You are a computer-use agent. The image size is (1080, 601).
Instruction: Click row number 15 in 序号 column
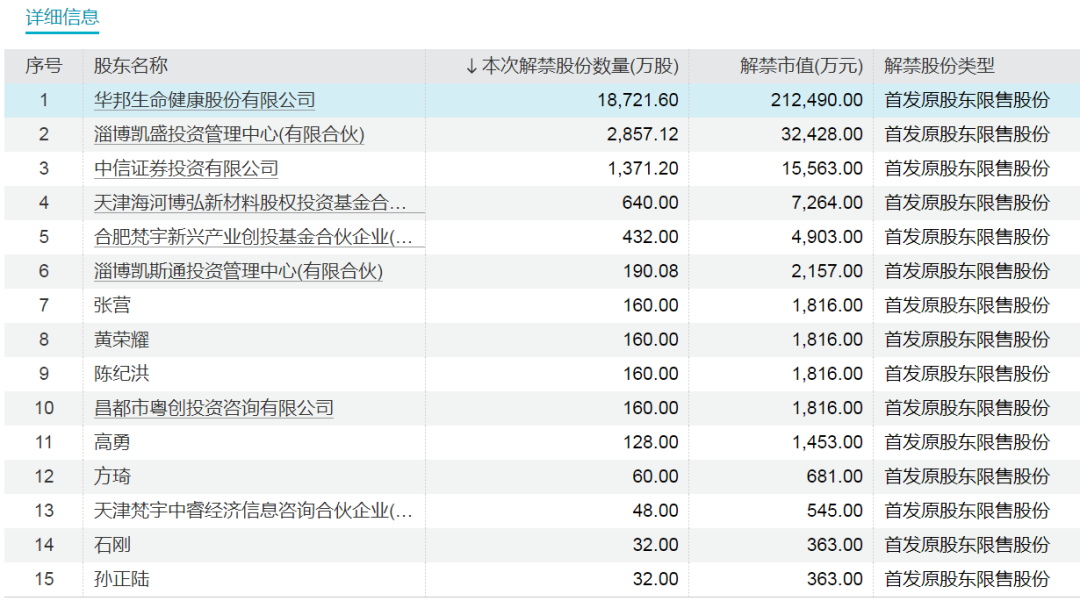(44, 580)
